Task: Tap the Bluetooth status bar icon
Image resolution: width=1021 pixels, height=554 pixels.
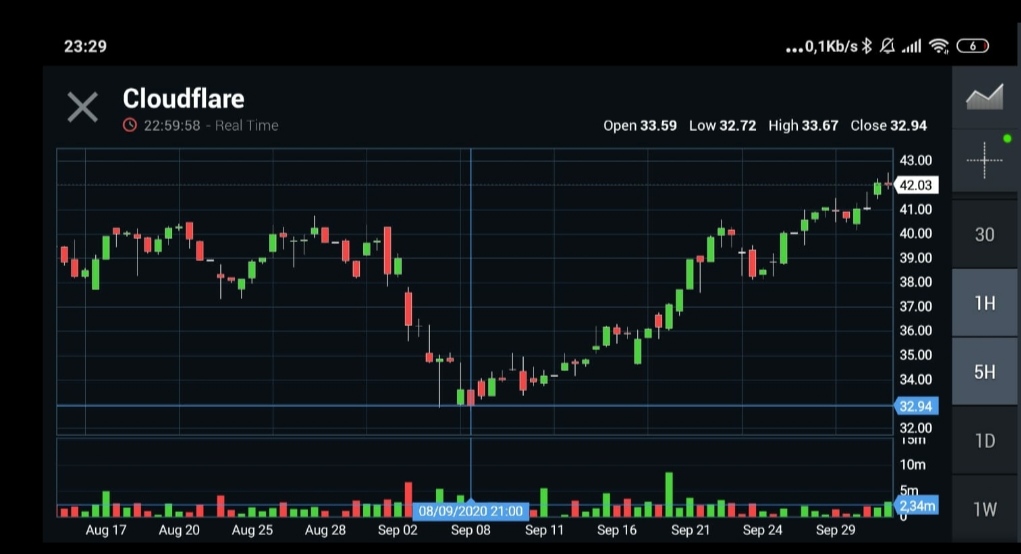Action: pos(867,46)
